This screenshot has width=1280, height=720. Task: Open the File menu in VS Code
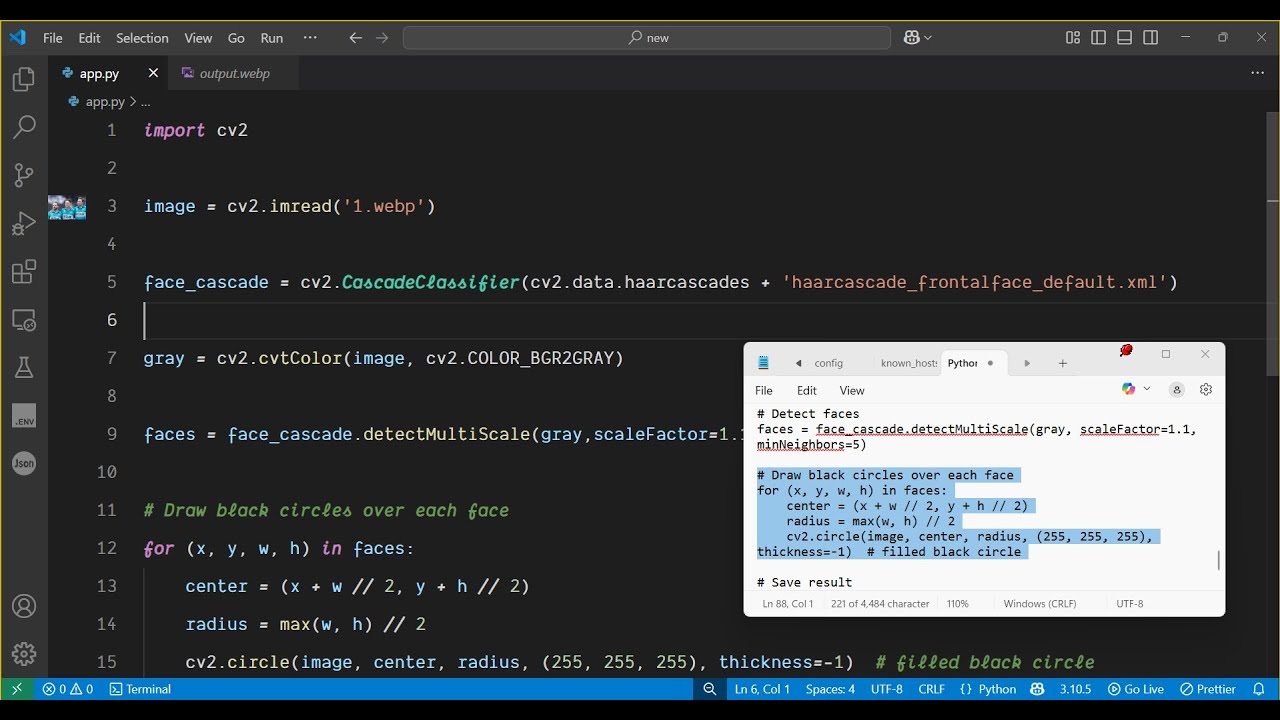53,38
